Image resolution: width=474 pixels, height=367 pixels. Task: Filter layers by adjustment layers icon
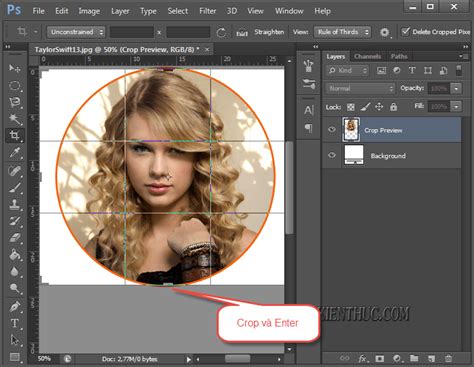point(397,70)
